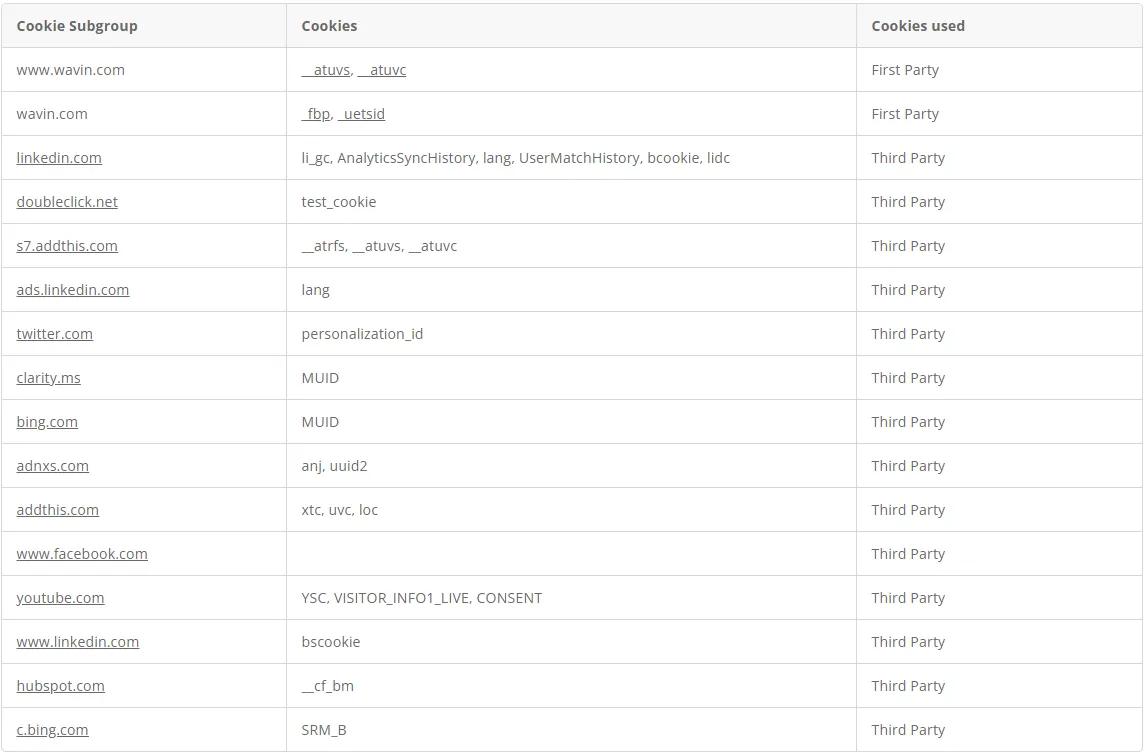Select the wavin.com subgroup cell
The width and height of the screenshot is (1144, 753).
[144, 114]
